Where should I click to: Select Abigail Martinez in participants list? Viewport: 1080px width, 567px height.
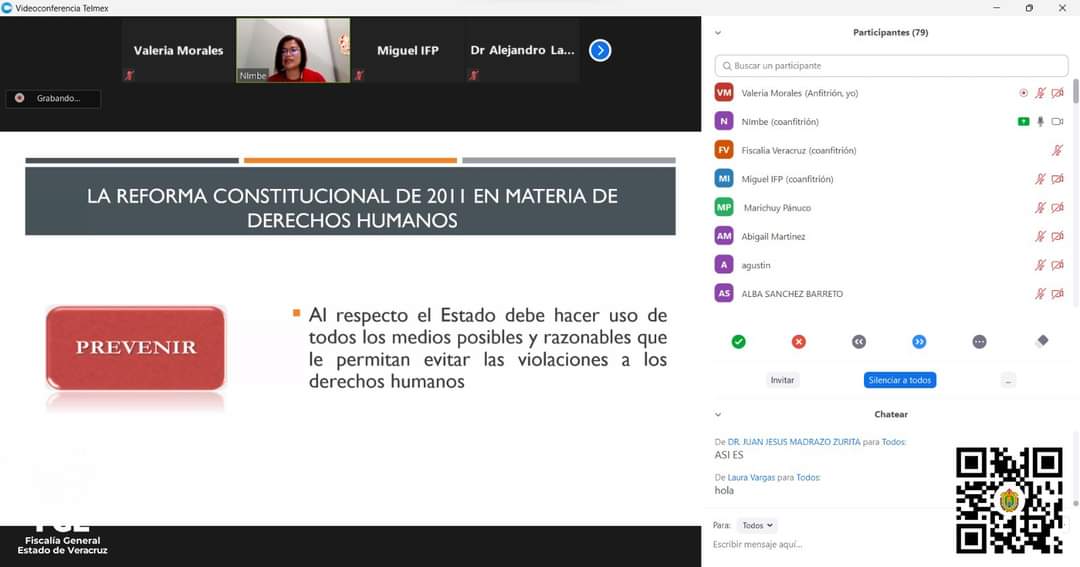coord(773,237)
